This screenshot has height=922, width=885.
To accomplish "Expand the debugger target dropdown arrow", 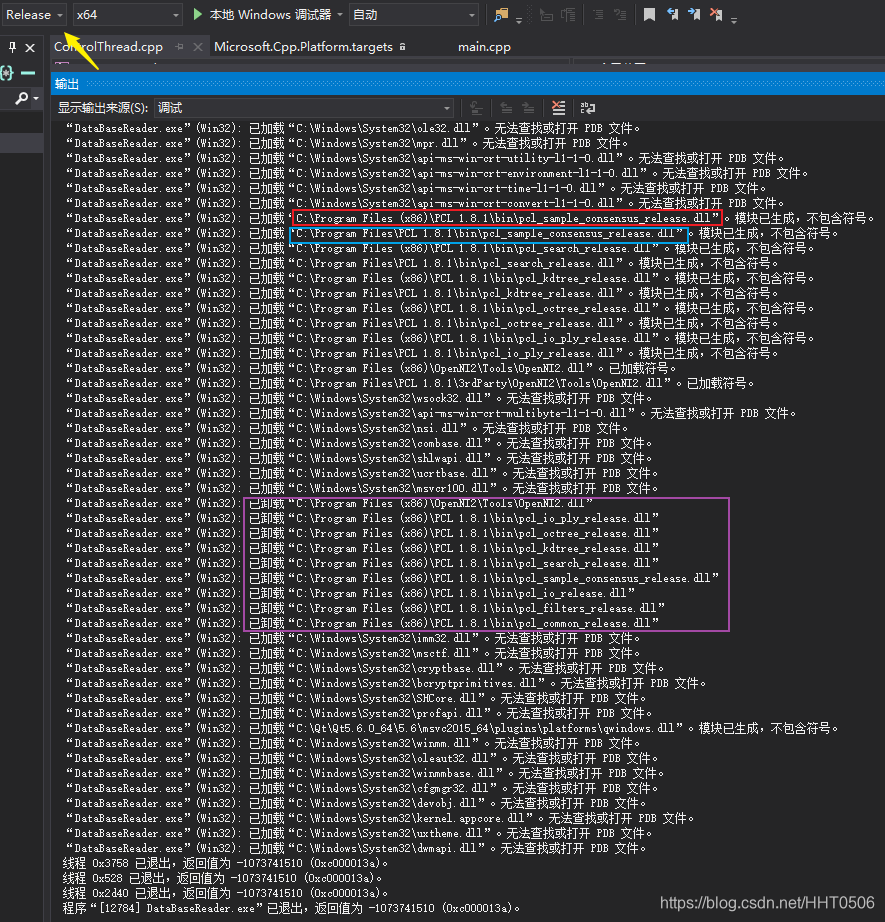I will click(x=340, y=15).
